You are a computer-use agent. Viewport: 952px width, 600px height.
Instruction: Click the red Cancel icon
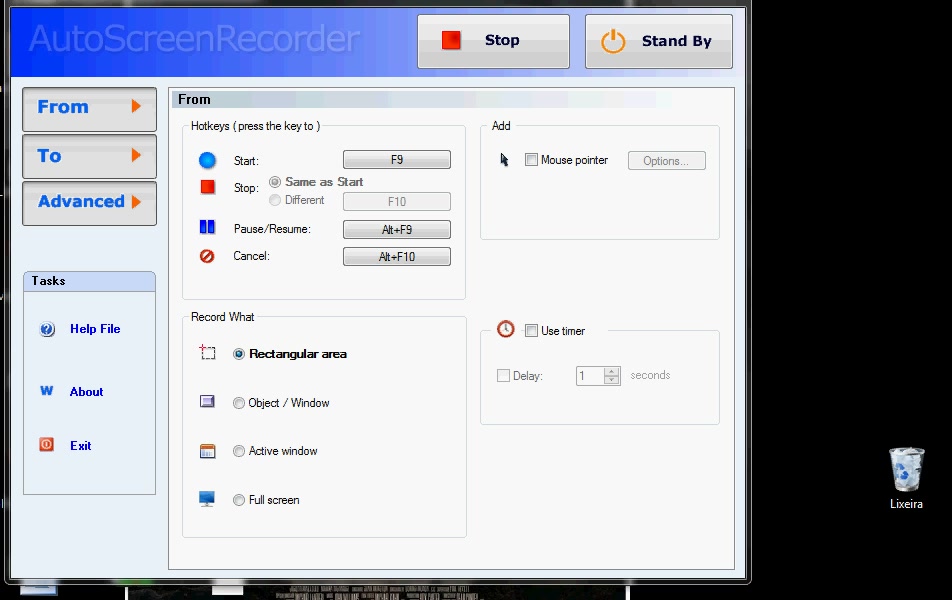pyautogui.click(x=207, y=256)
